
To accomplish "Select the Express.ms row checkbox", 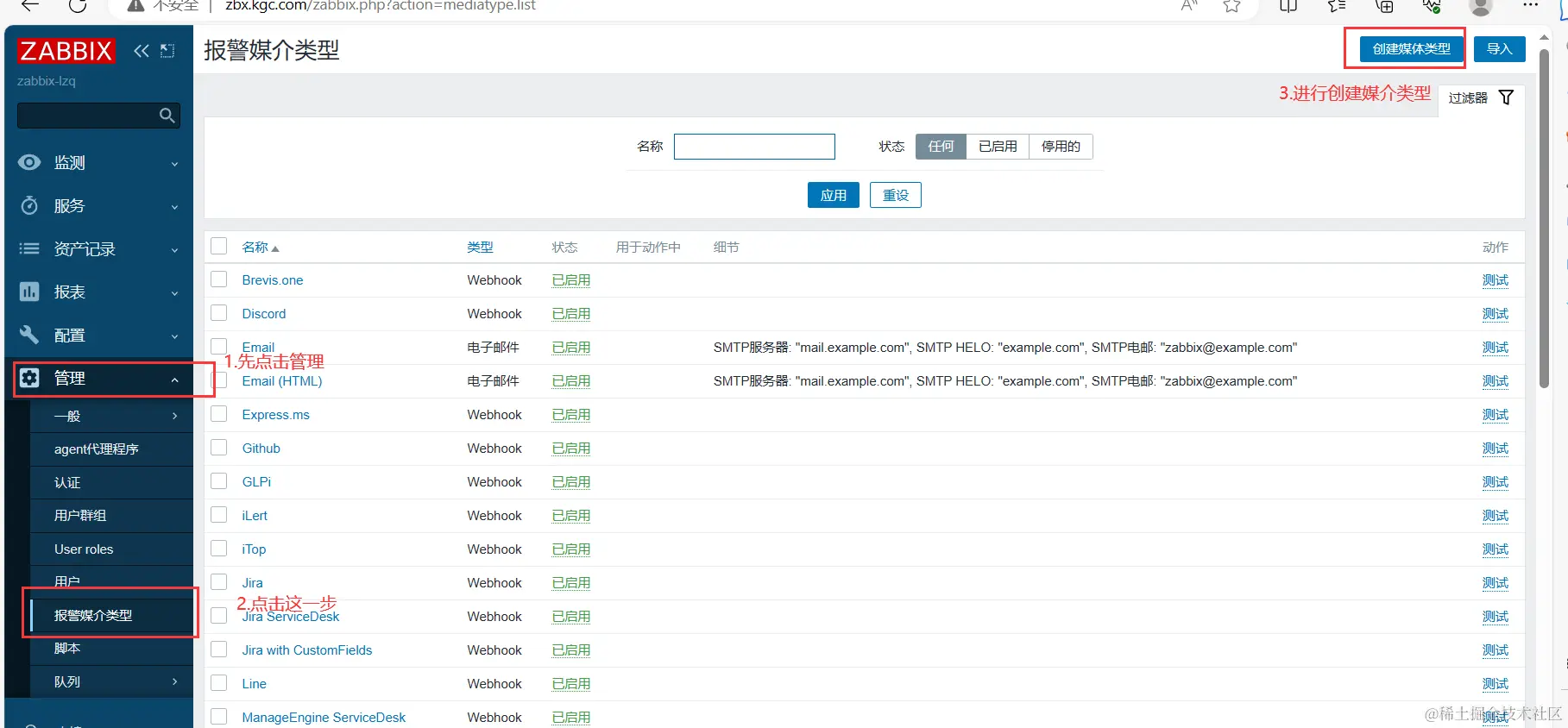I will click(219, 414).
